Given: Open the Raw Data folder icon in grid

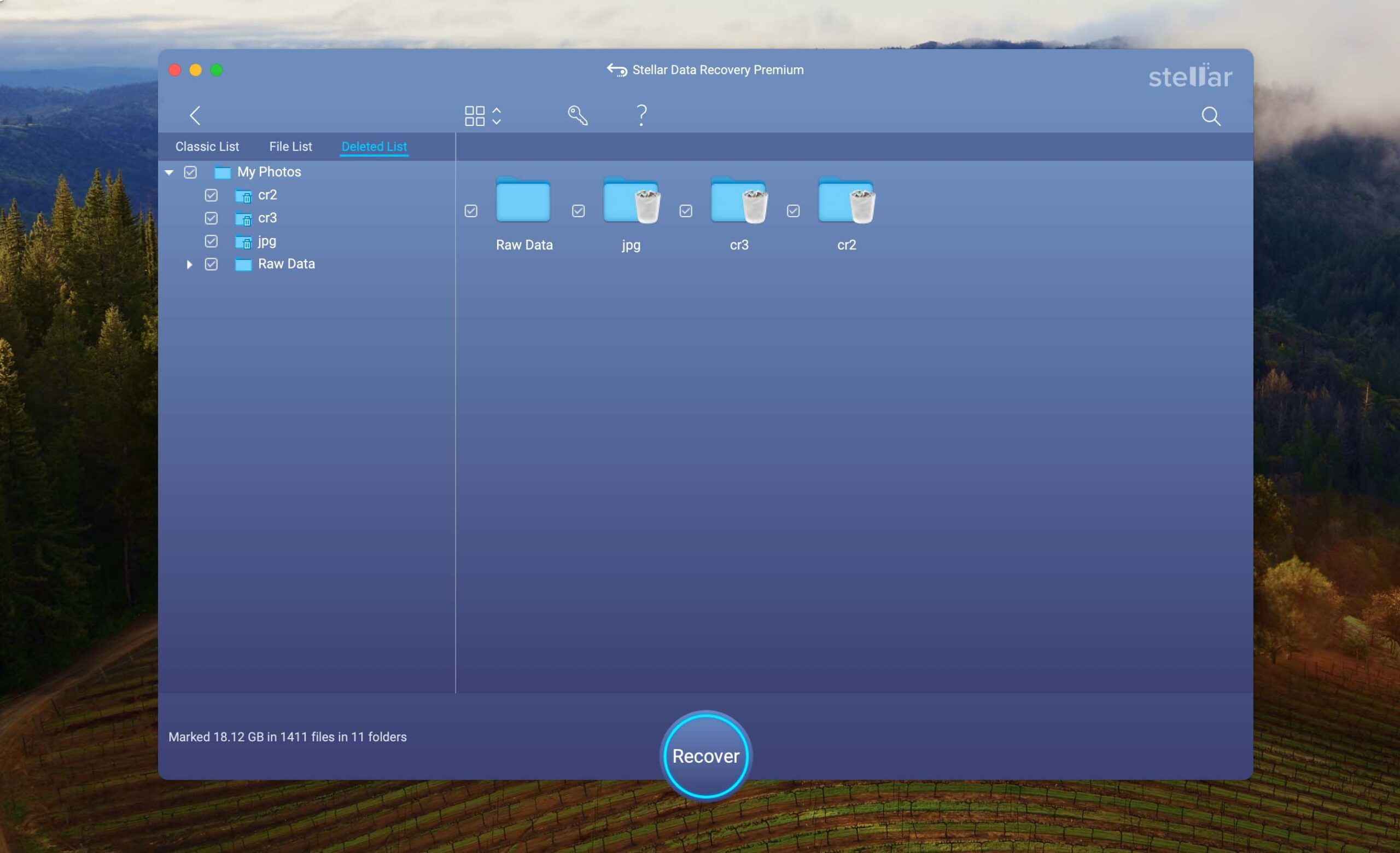Looking at the screenshot, I should tap(523, 200).
